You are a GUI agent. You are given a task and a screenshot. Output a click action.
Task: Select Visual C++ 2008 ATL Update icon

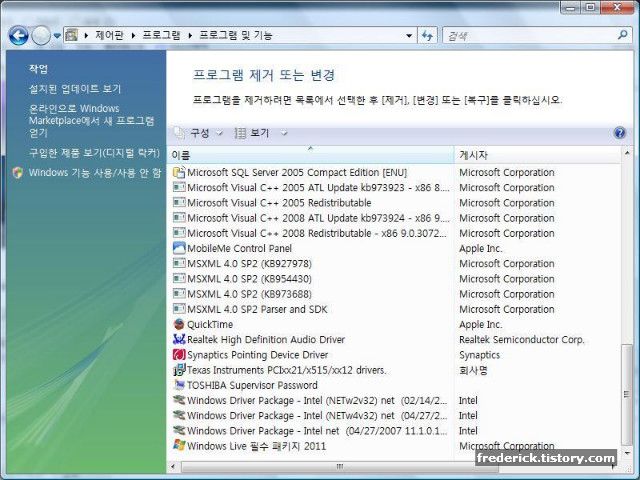click(179, 218)
